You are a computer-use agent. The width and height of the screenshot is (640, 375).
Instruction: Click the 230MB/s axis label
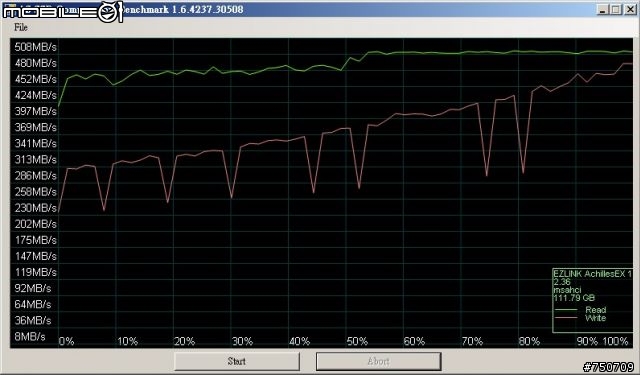(x=36, y=208)
